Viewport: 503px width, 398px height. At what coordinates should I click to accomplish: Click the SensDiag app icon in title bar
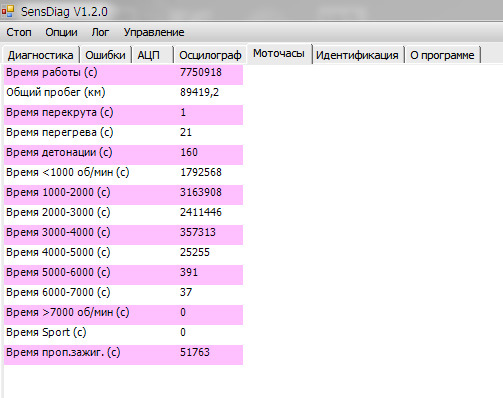pos(8,11)
